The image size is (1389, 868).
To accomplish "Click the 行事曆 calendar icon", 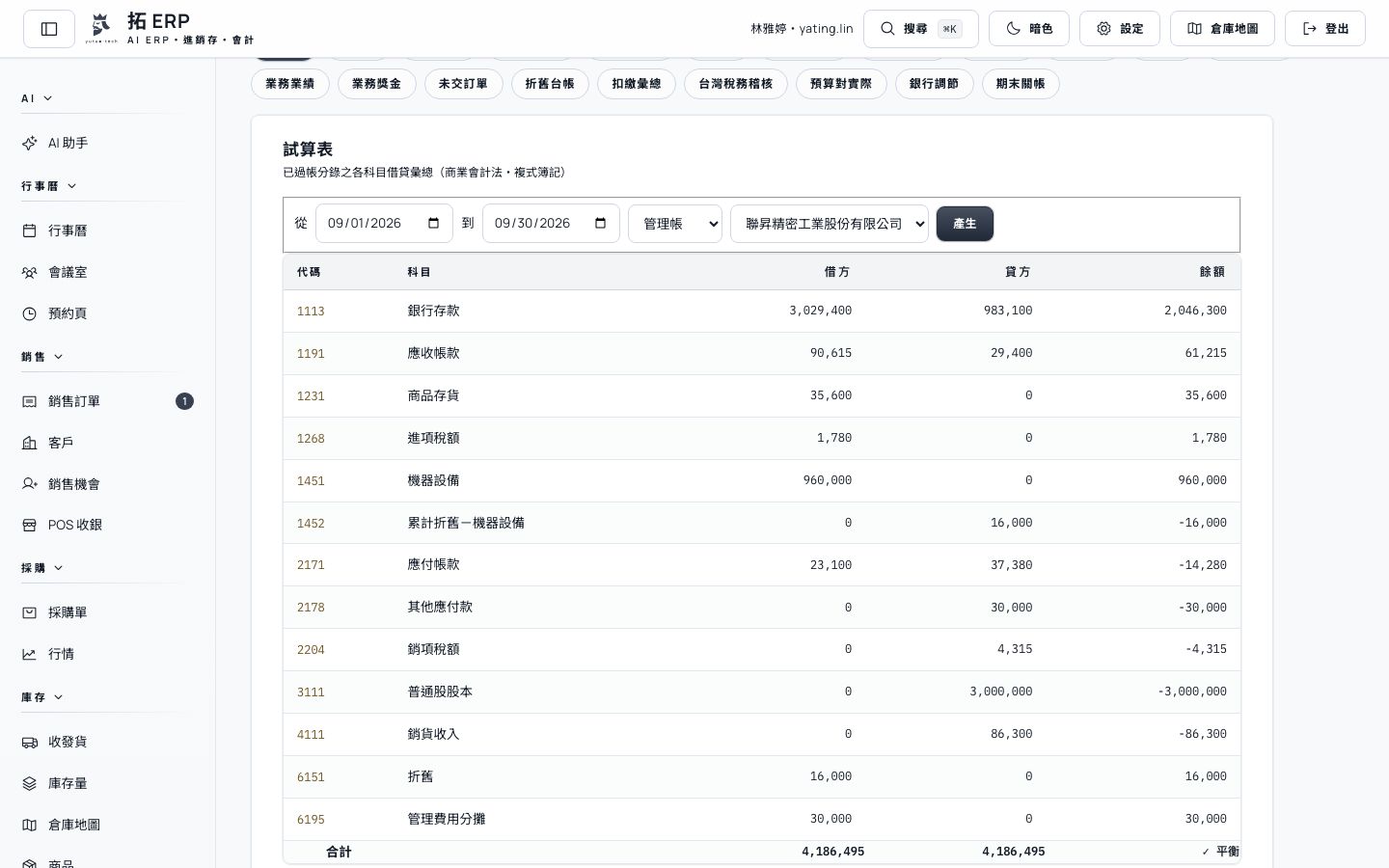I will click(29, 231).
